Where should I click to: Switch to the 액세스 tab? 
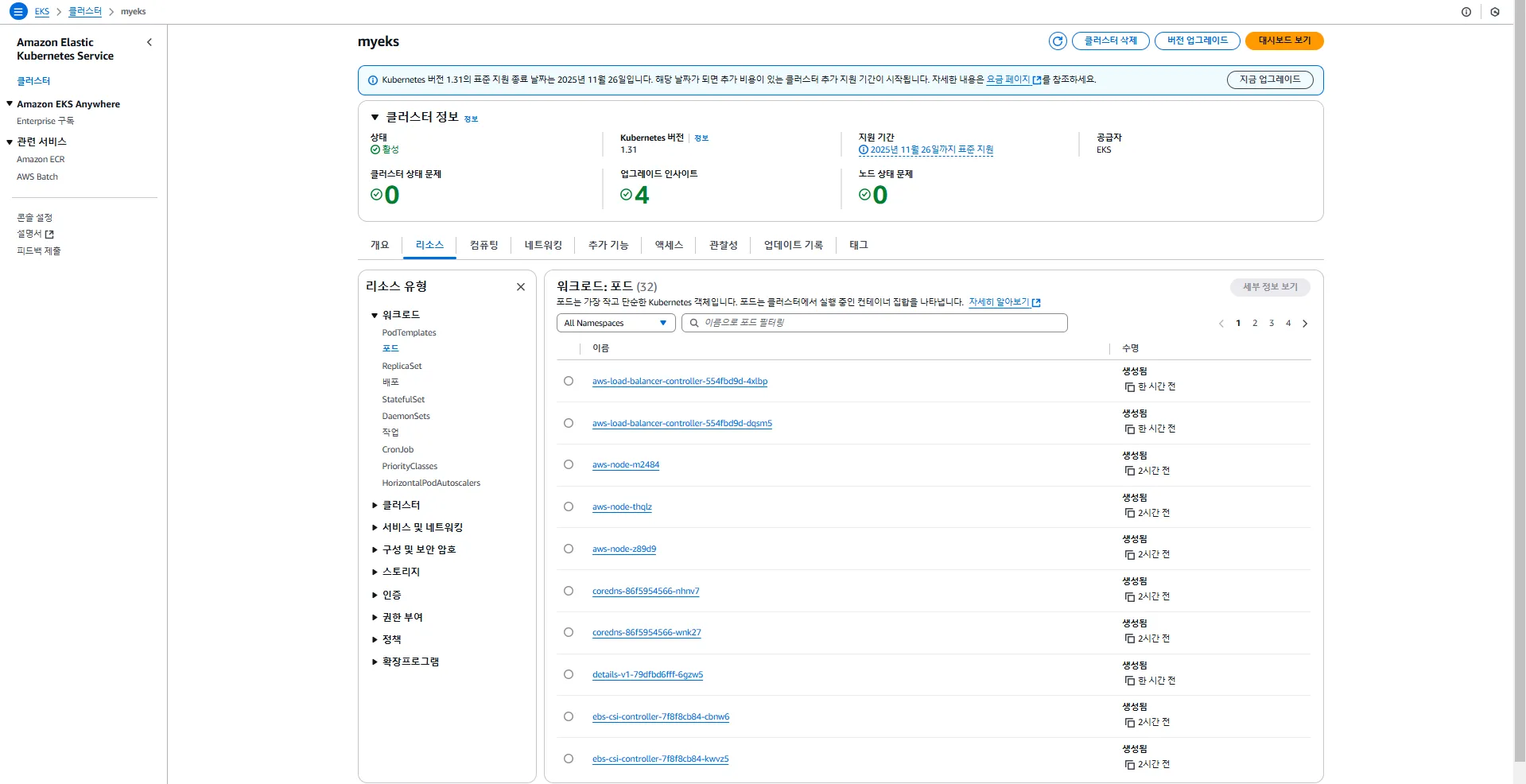click(x=669, y=245)
